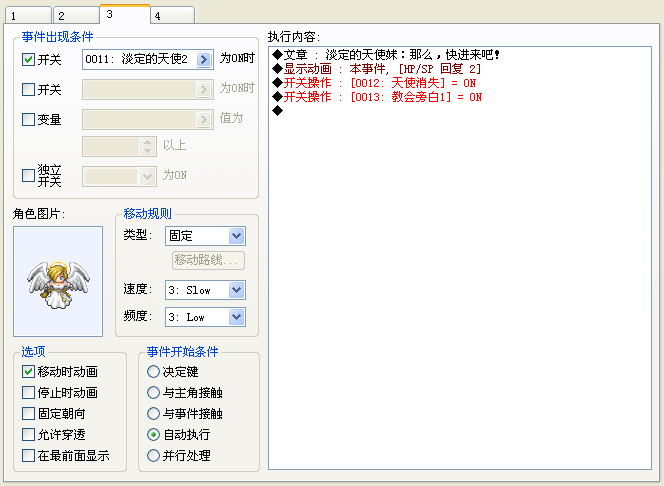Switch to event page tab 1
664x486 pixels.
point(28,16)
